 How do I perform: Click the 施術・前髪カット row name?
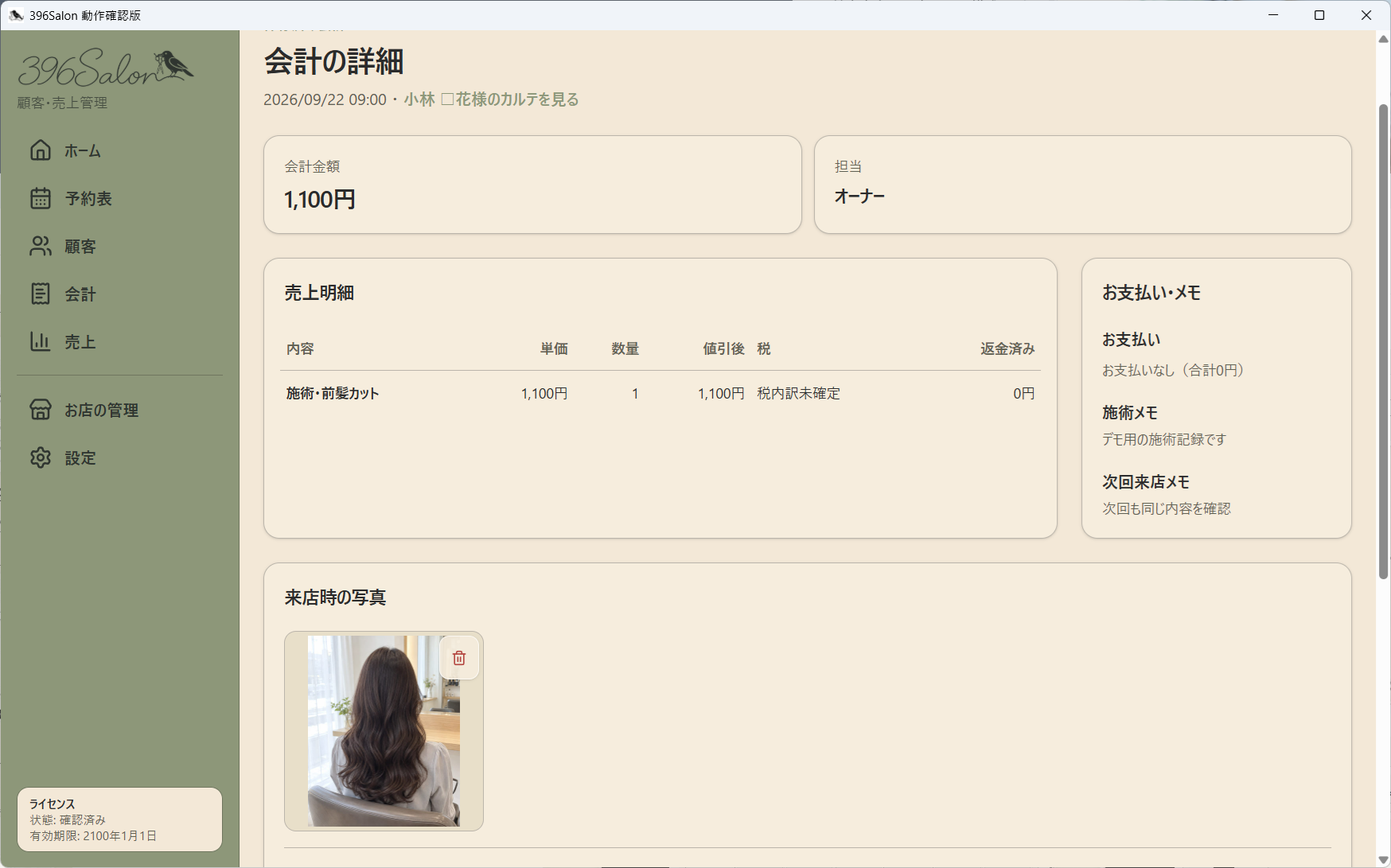click(x=333, y=393)
